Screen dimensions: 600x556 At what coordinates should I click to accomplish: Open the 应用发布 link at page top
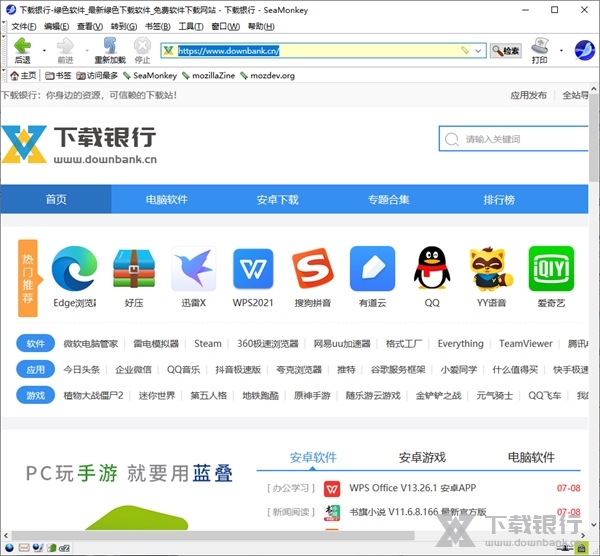(x=528, y=95)
